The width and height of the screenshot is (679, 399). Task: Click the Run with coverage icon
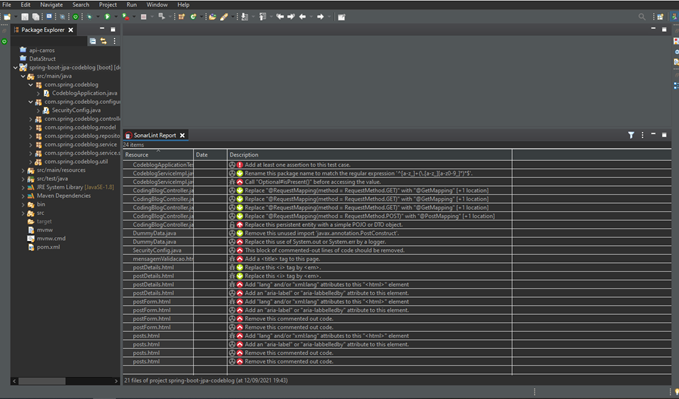pyautogui.click(x=125, y=17)
